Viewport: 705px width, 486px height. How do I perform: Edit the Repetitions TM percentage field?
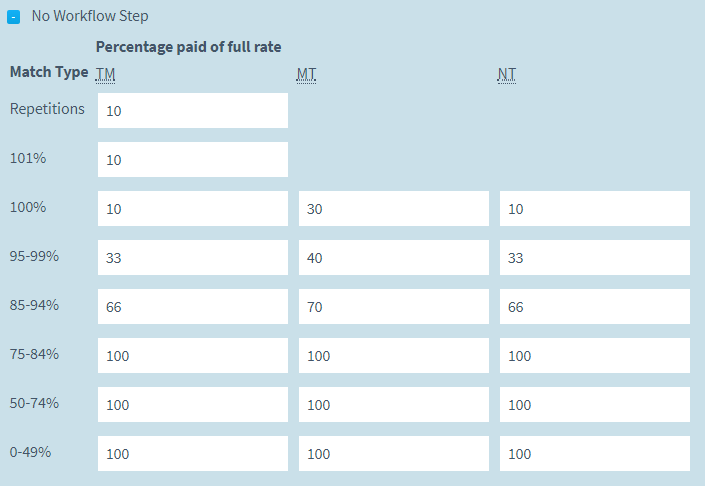(x=192, y=111)
